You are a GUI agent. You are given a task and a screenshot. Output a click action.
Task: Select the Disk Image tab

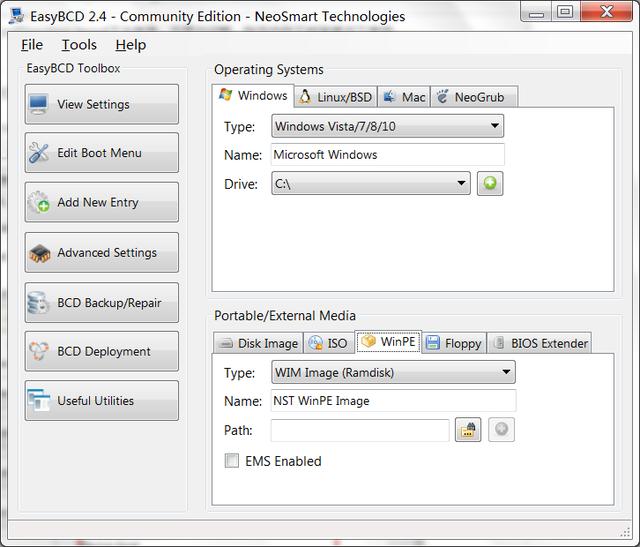point(258,343)
